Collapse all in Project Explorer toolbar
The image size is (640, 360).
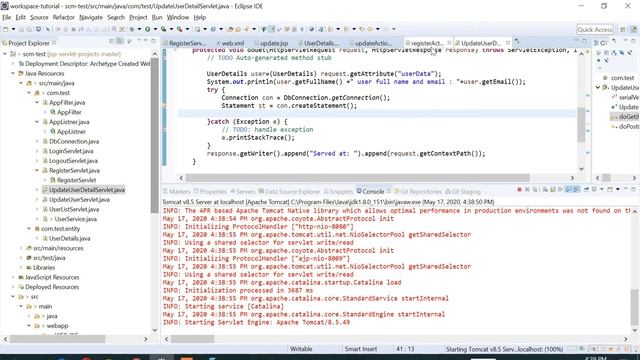pos(111,41)
